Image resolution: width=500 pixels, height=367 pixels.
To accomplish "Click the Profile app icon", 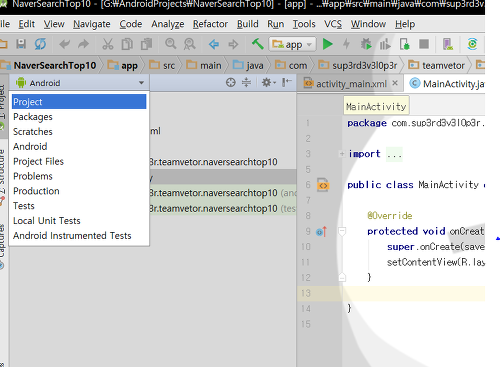I will (x=385, y=44).
